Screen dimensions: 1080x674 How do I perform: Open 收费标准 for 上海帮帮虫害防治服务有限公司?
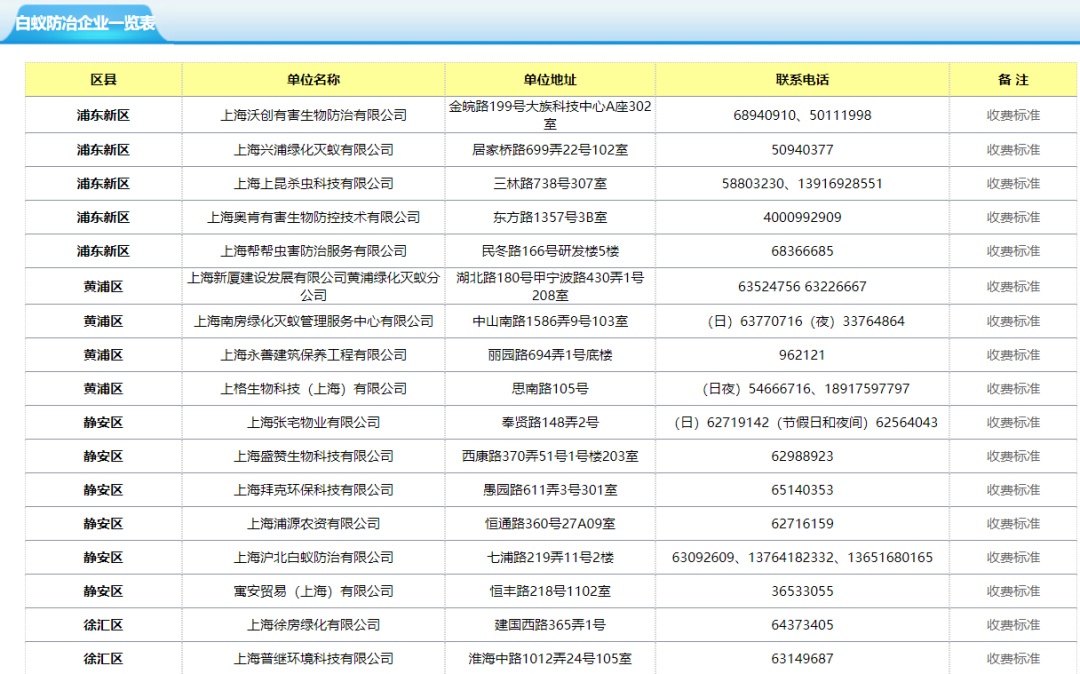tap(1012, 251)
